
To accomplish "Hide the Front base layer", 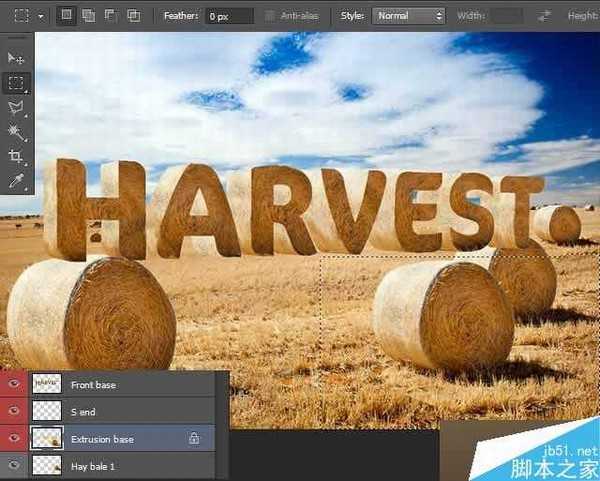I will click(14, 384).
